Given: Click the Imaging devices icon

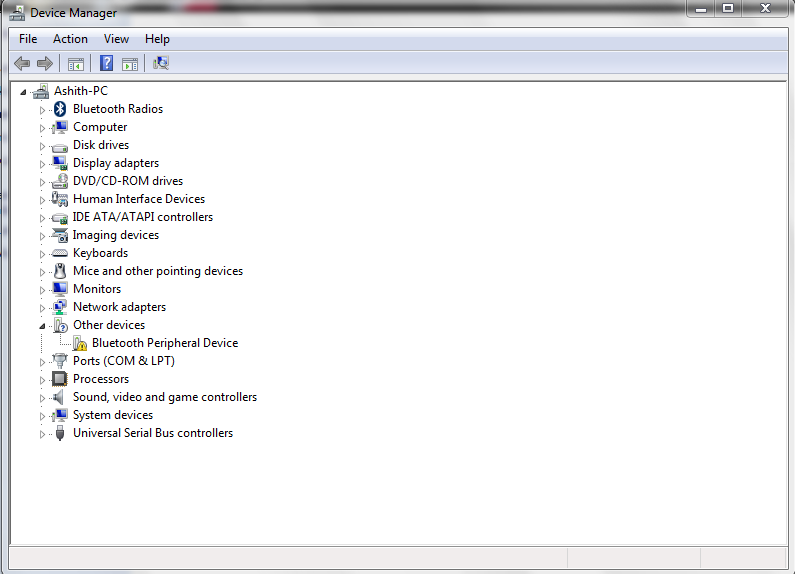Looking at the screenshot, I should 60,235.
